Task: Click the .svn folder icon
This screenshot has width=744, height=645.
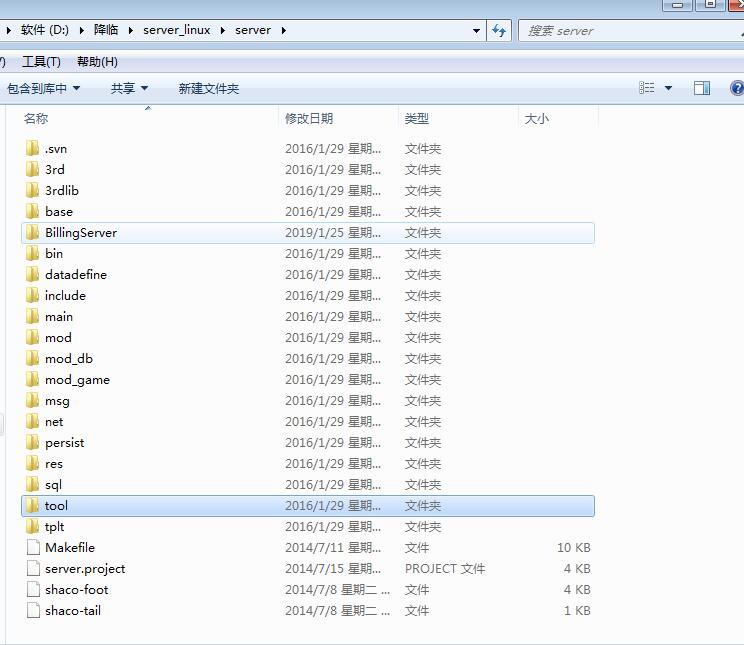Action: point(33,148)
